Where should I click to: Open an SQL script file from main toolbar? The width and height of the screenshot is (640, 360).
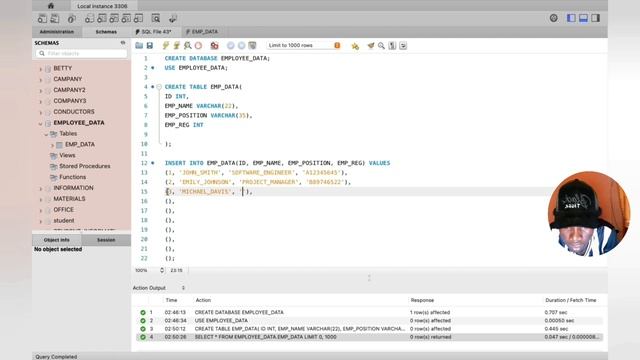coord(55,18)
